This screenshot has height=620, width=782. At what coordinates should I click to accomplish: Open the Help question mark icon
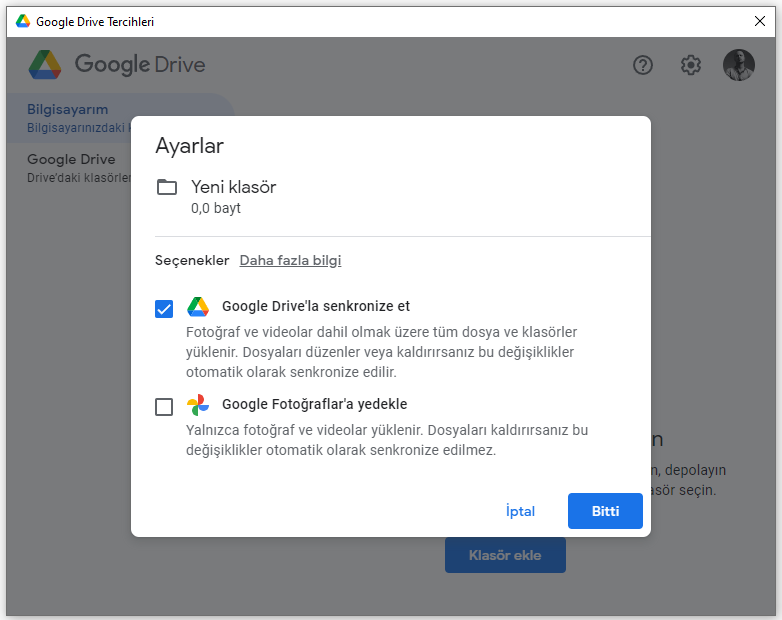(x=643, y=65)
